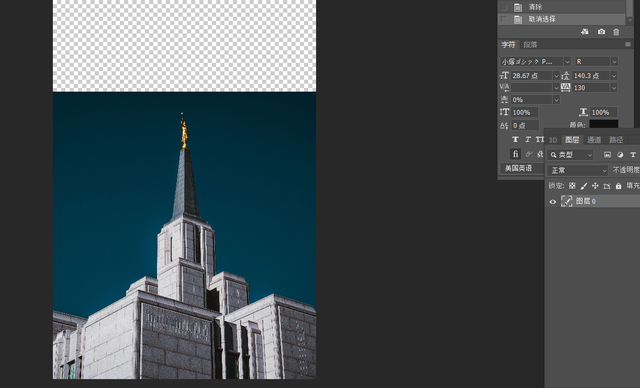Switch to the 图层 tab

point(572,140)
